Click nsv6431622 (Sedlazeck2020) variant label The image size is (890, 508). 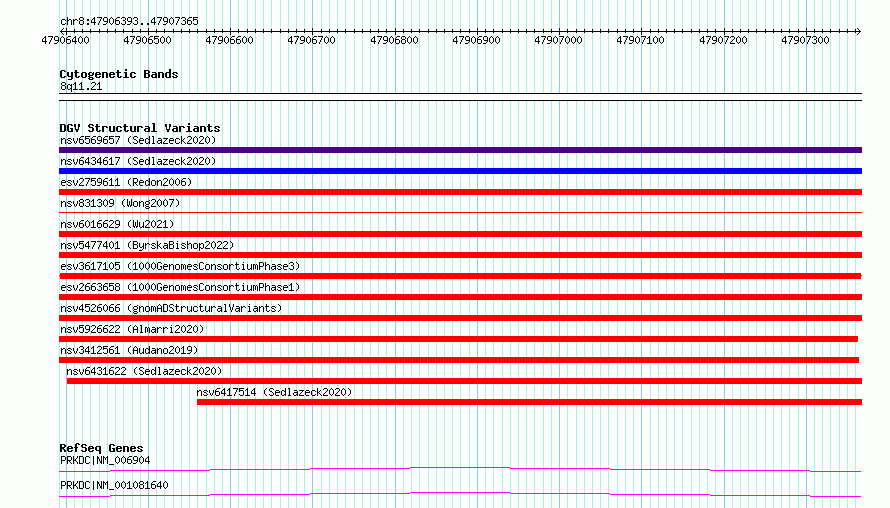[144, 371]
